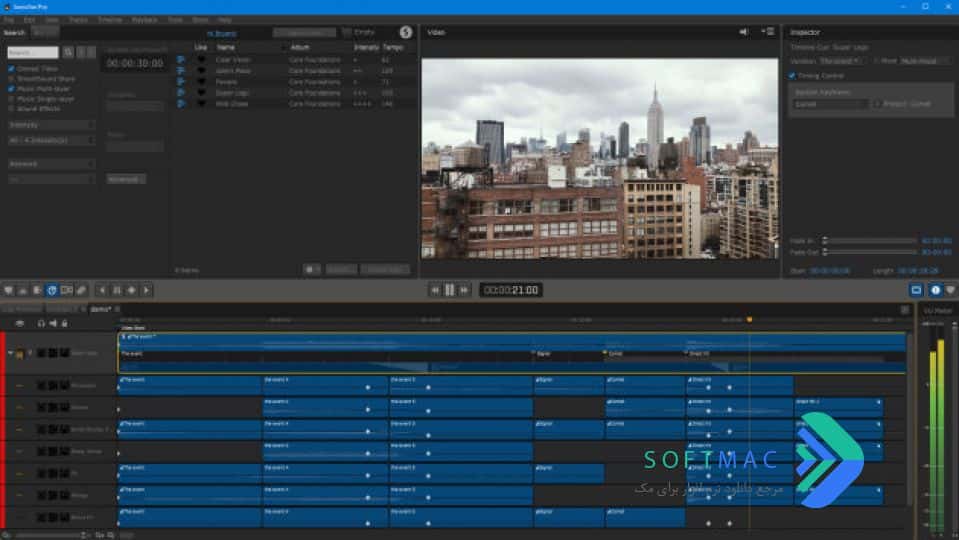Screen dimensions: 959x540
Task: Pause playback with the pause button
Action: pyautogui.click(x=450, y=290)
